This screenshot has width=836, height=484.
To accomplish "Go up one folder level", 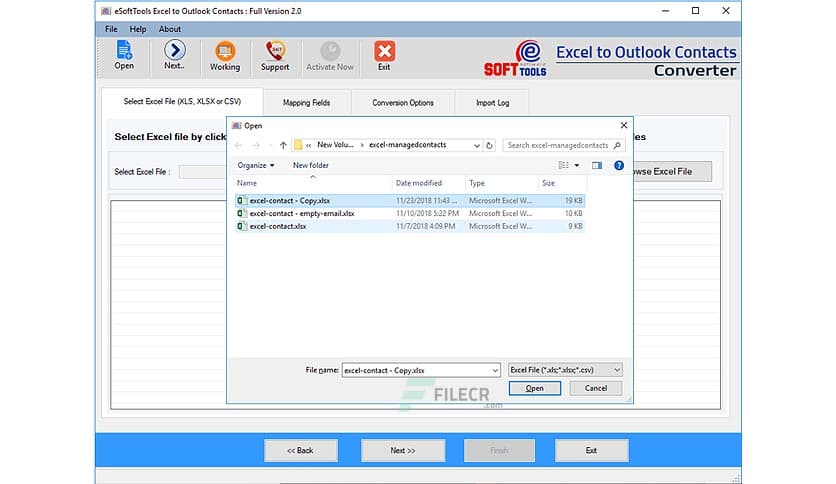I will tap(283, 145).
